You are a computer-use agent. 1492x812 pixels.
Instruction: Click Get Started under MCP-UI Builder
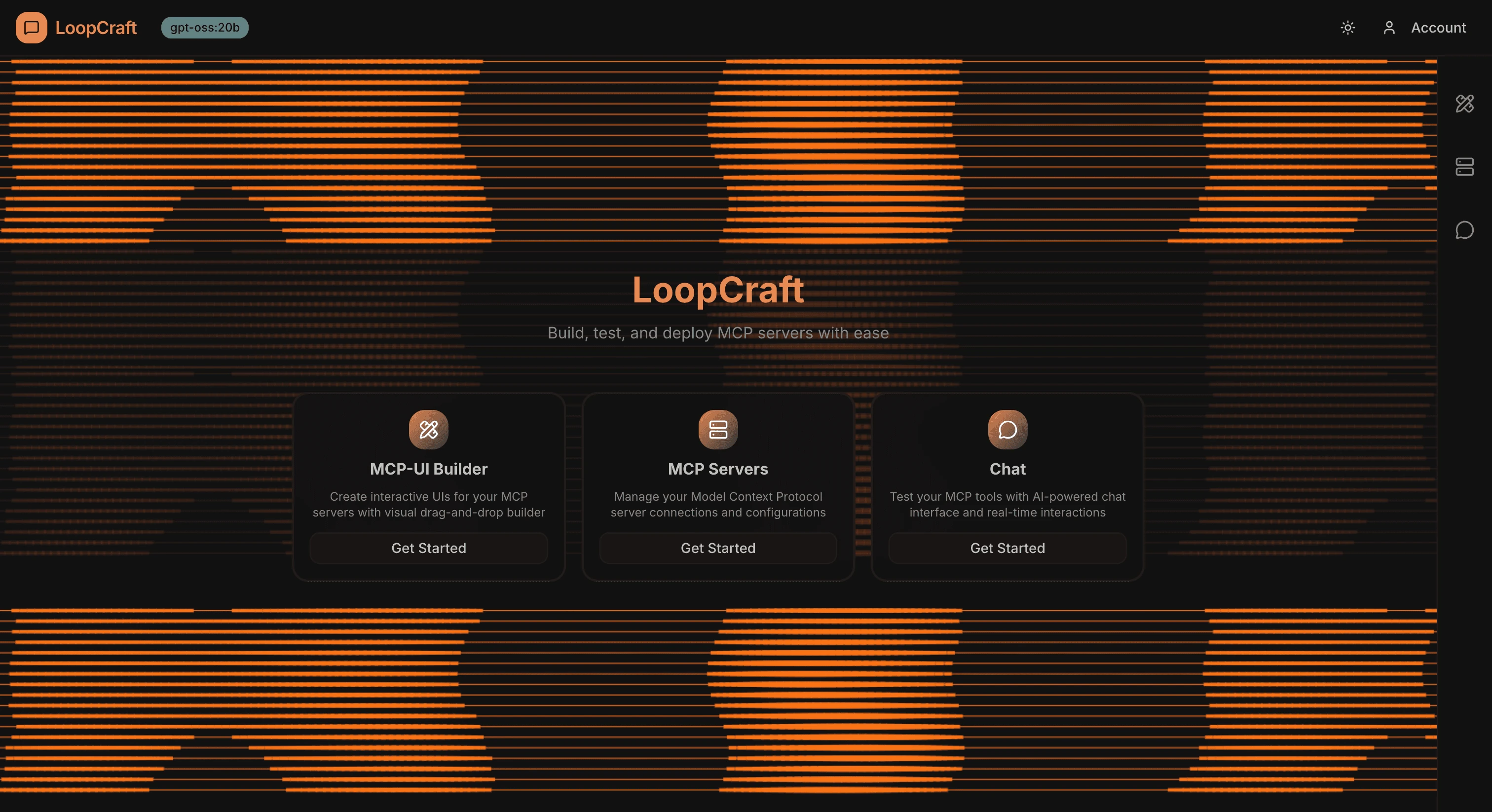[429, 548]
